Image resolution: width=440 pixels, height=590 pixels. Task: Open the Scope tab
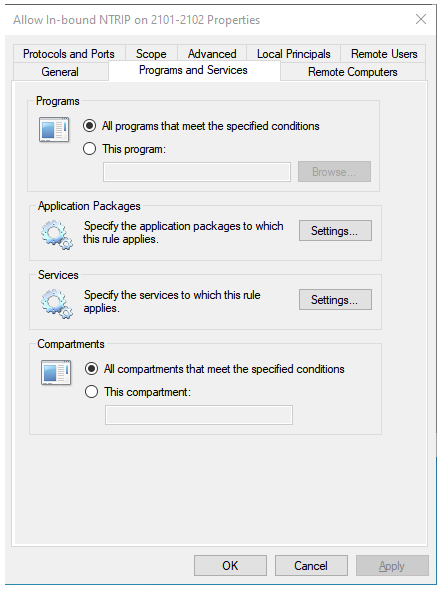click(151, 54)
